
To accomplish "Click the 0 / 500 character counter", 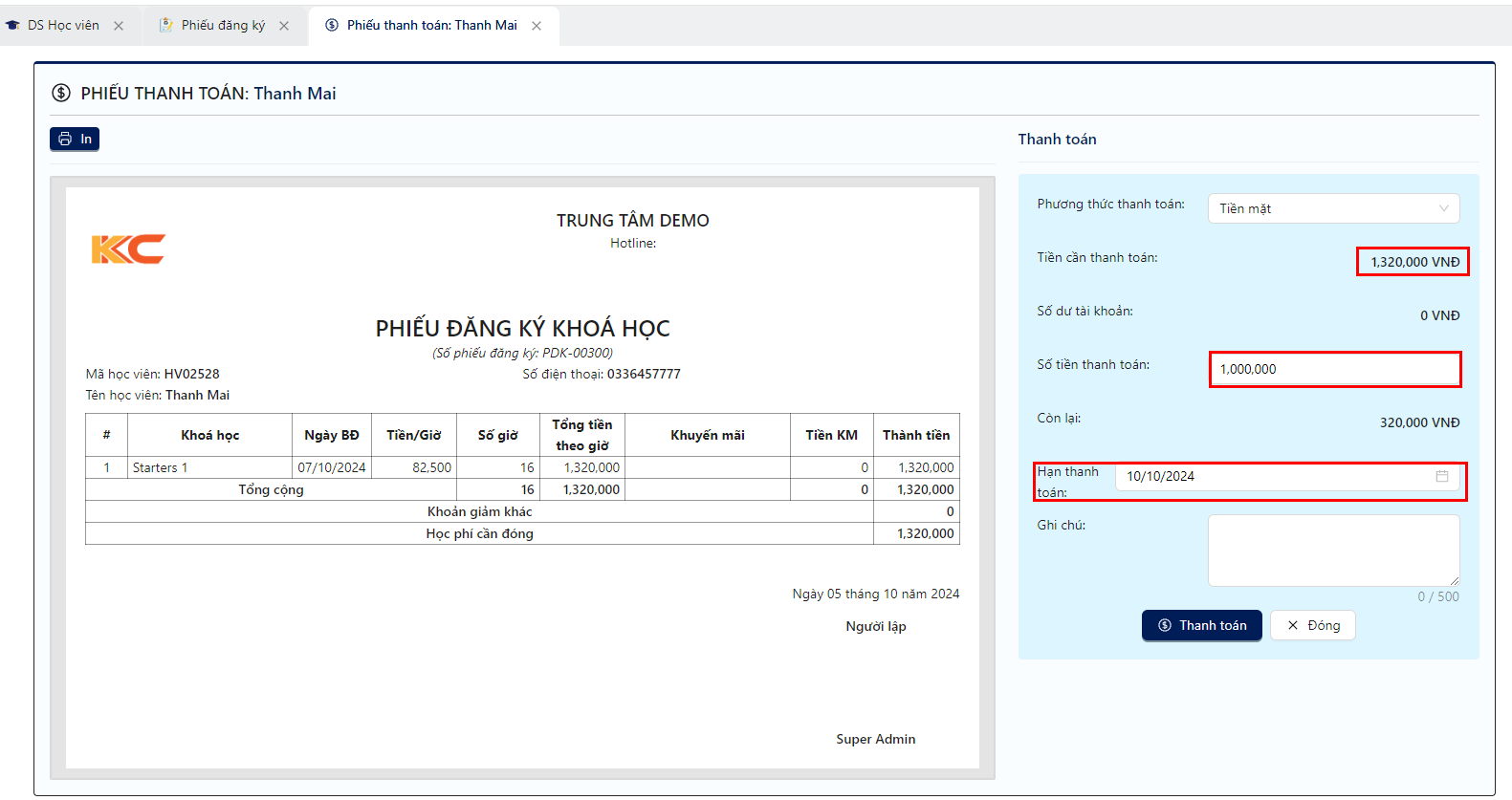I will pyautogui.click(x=1437, y=596).
